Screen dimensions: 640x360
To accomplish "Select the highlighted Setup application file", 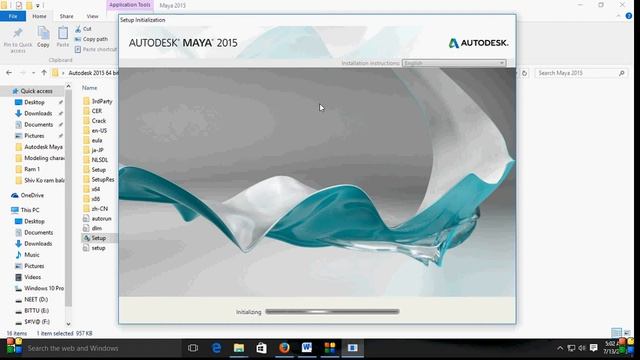I will [x=99, y=238].
